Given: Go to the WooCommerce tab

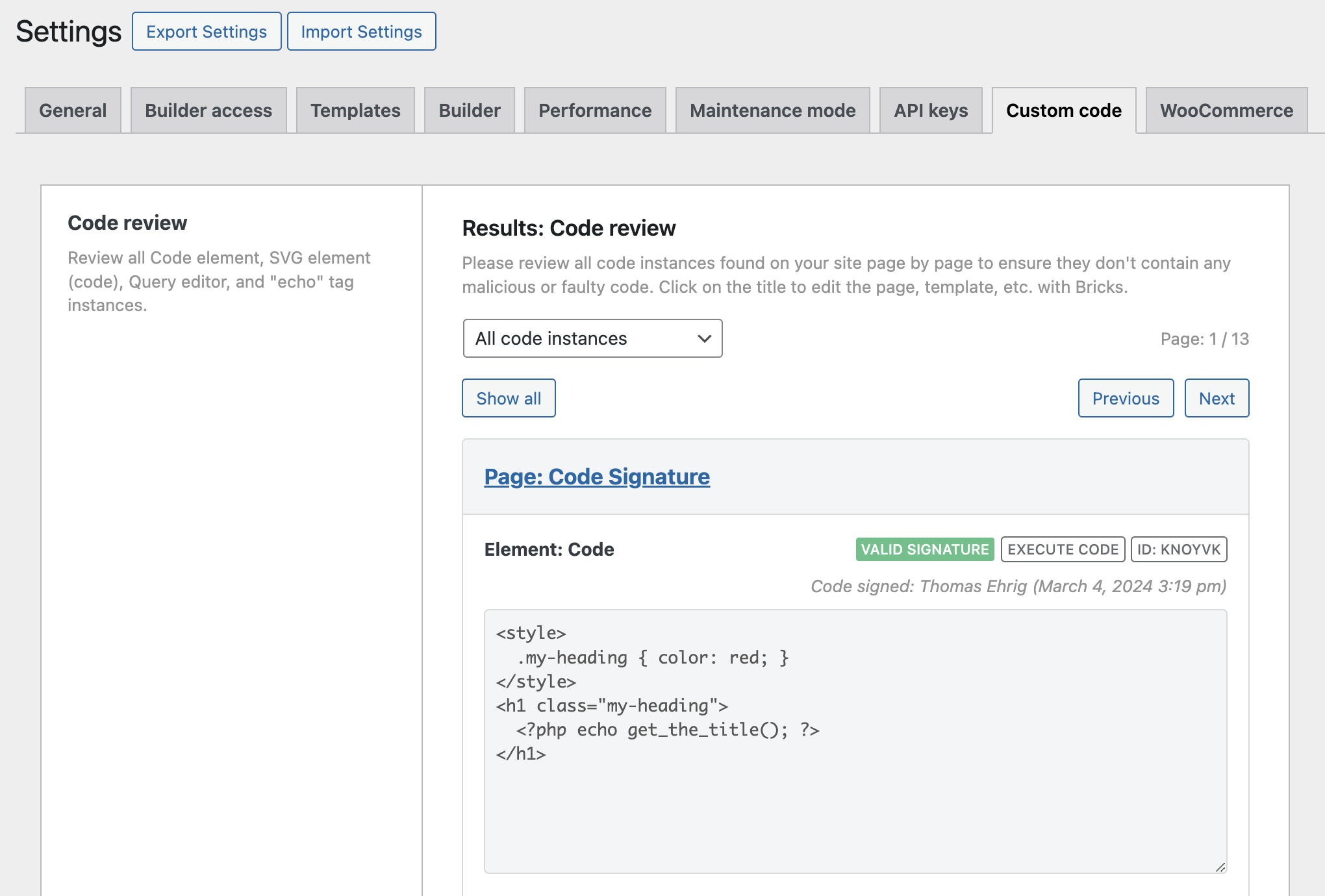Looking at the screenshot, I should (x=1226, y=110).
